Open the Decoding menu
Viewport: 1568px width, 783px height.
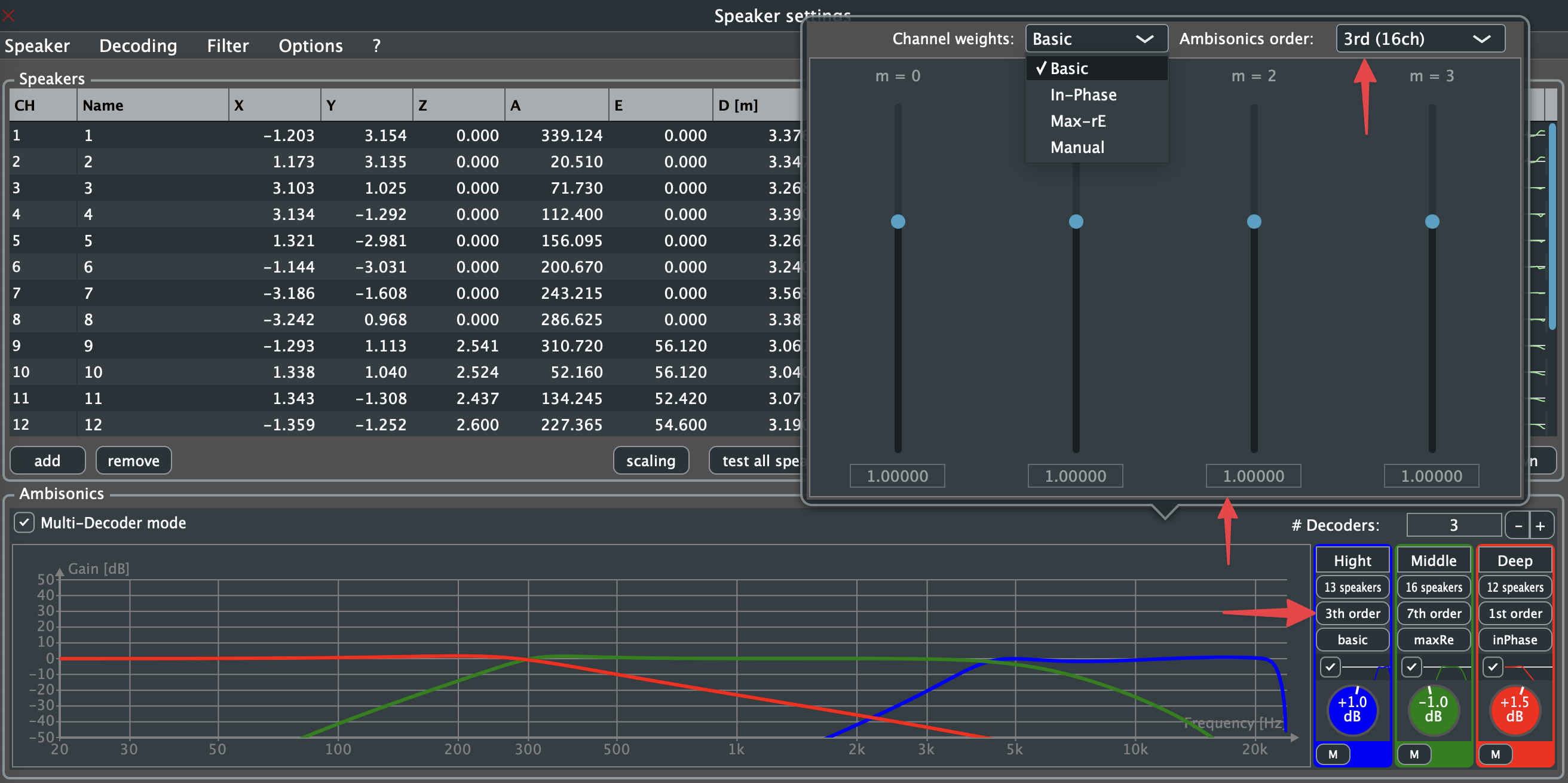coord(138,45)
